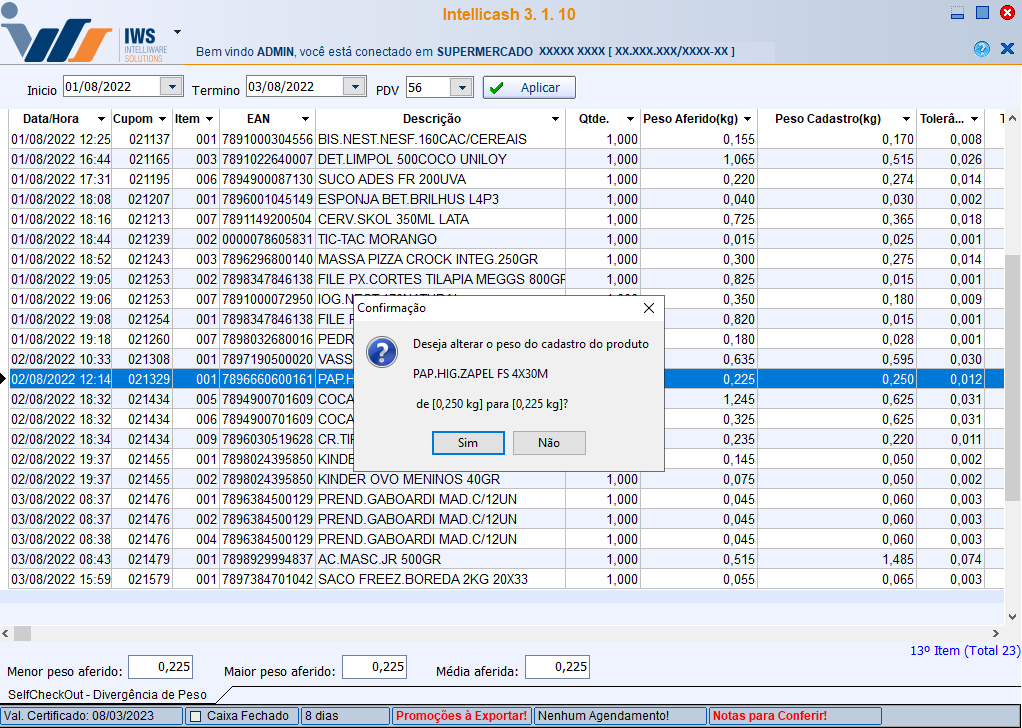This screenshot has width=1022, height=728.
Task: Expand the Termino date picker
Action: coord(354,87)
